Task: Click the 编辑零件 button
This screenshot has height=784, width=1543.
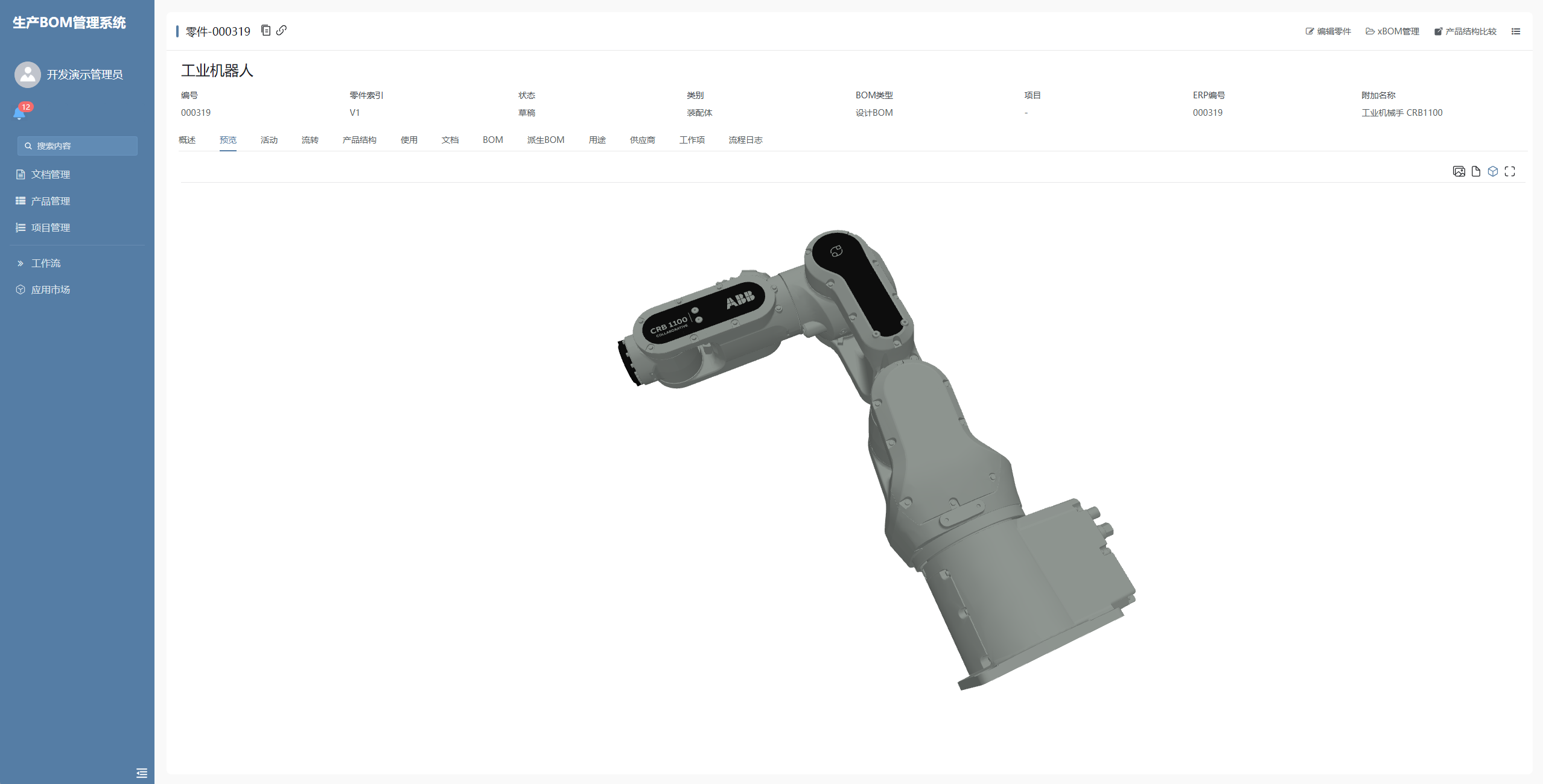Action: click(x=1328, y=31)
